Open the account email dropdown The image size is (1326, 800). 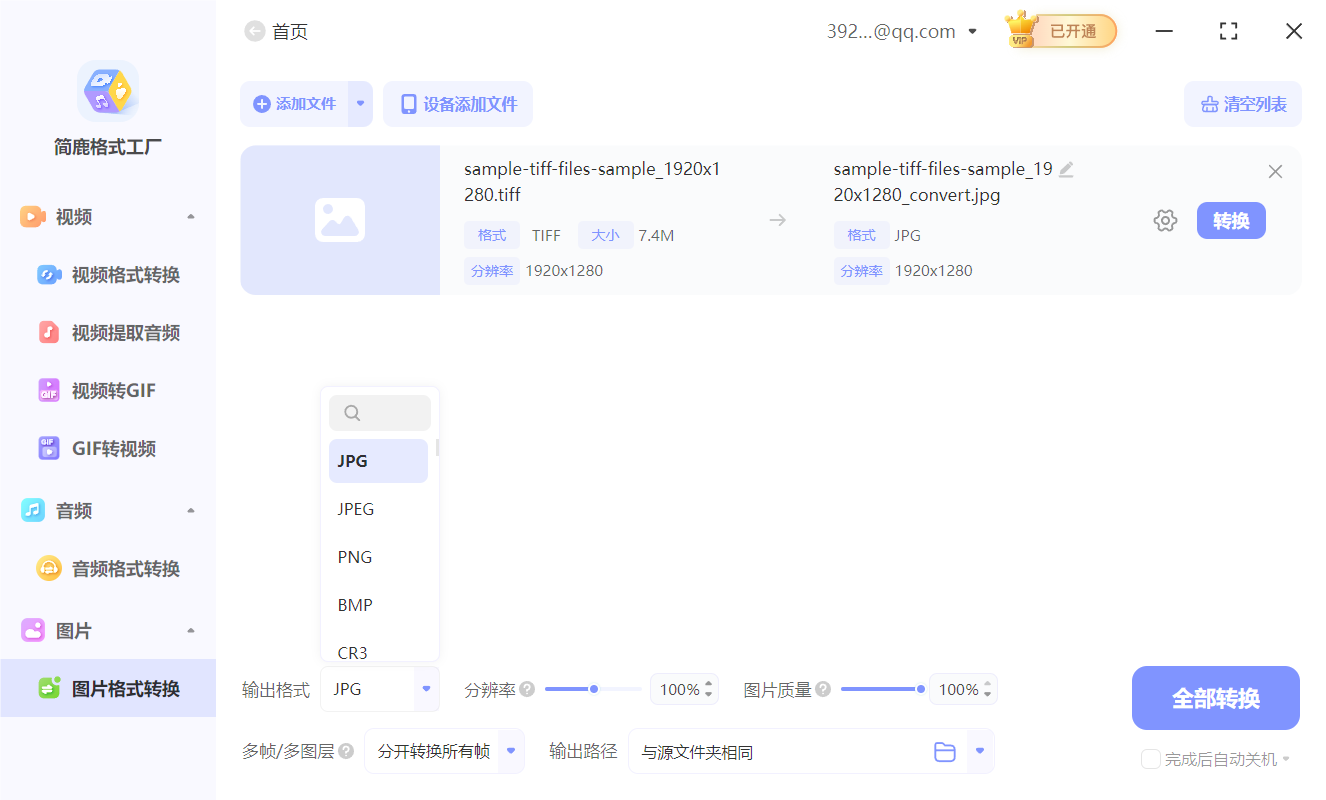(x=971, y=31)
